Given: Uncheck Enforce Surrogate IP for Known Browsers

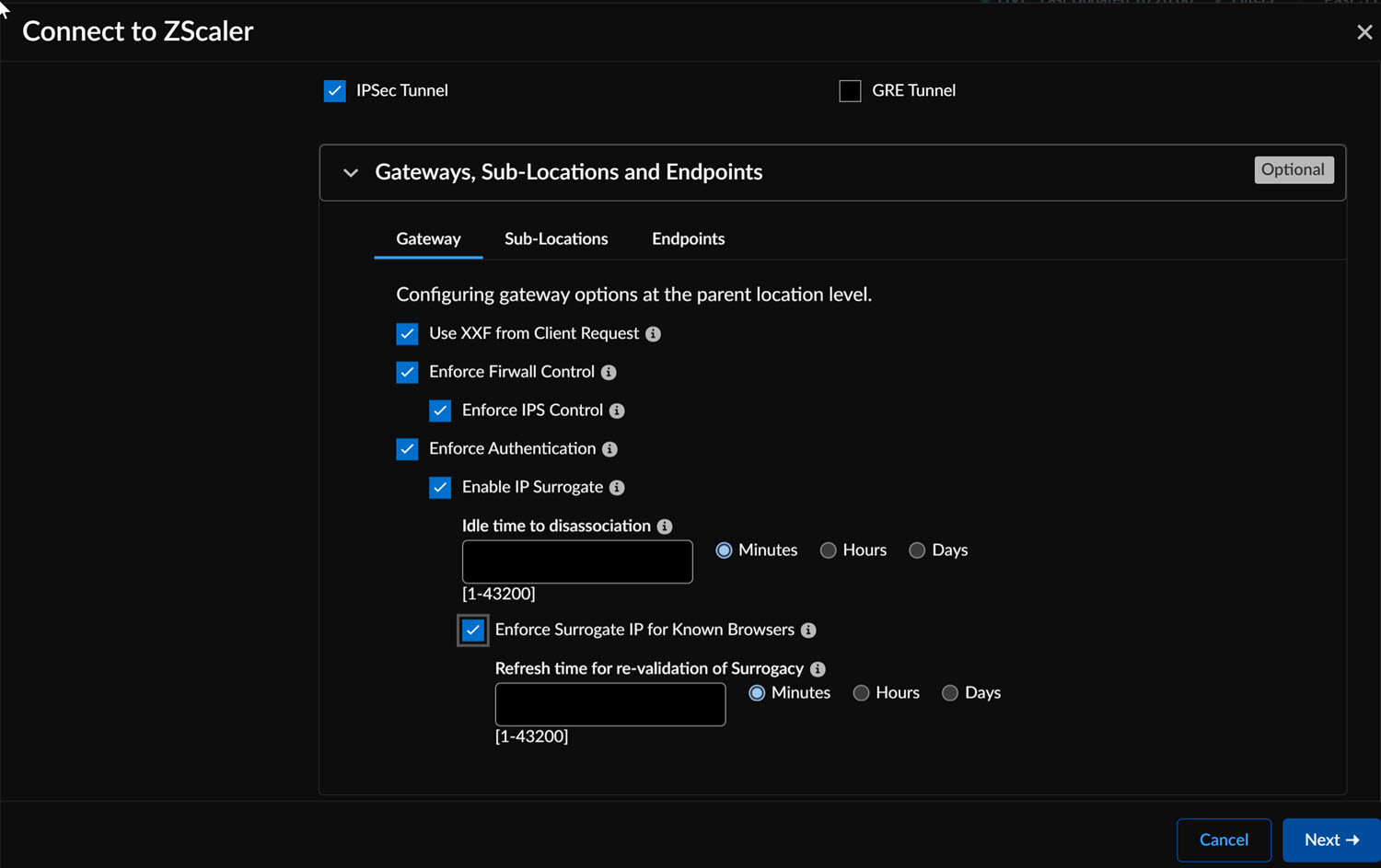Looking at the screenshot, I should click(473, 631).
